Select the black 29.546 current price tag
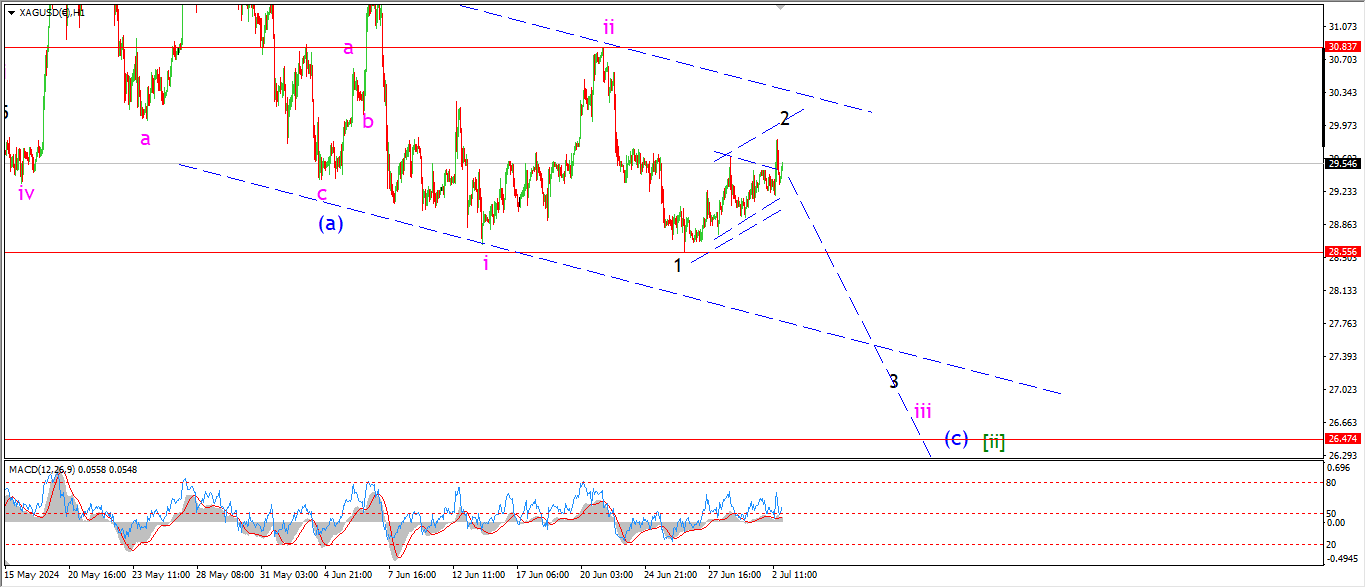The width and height of the screenshot is (1366, 588). 1341,163
